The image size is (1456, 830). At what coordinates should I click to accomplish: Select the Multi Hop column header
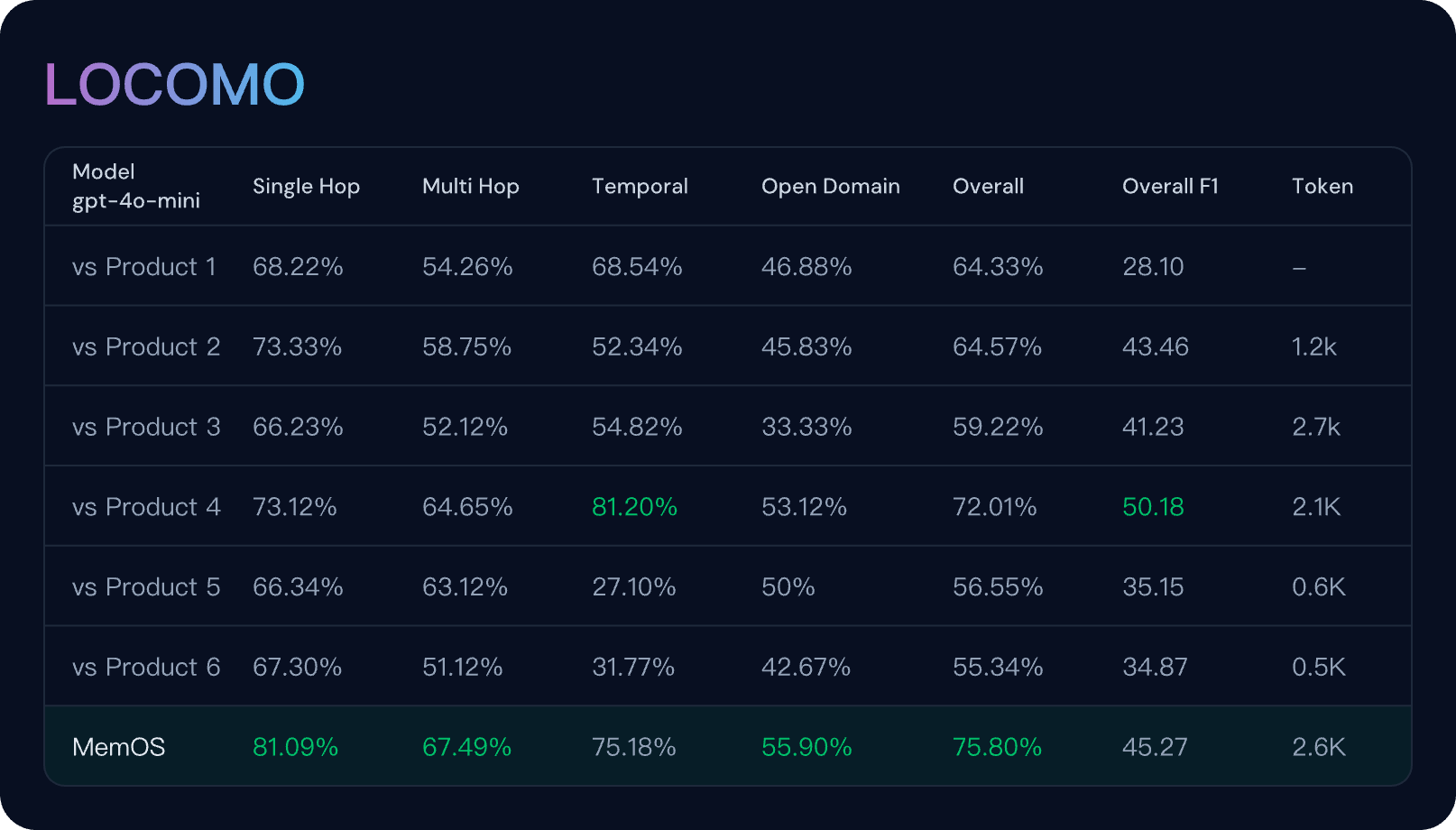(x=470, y=187)
